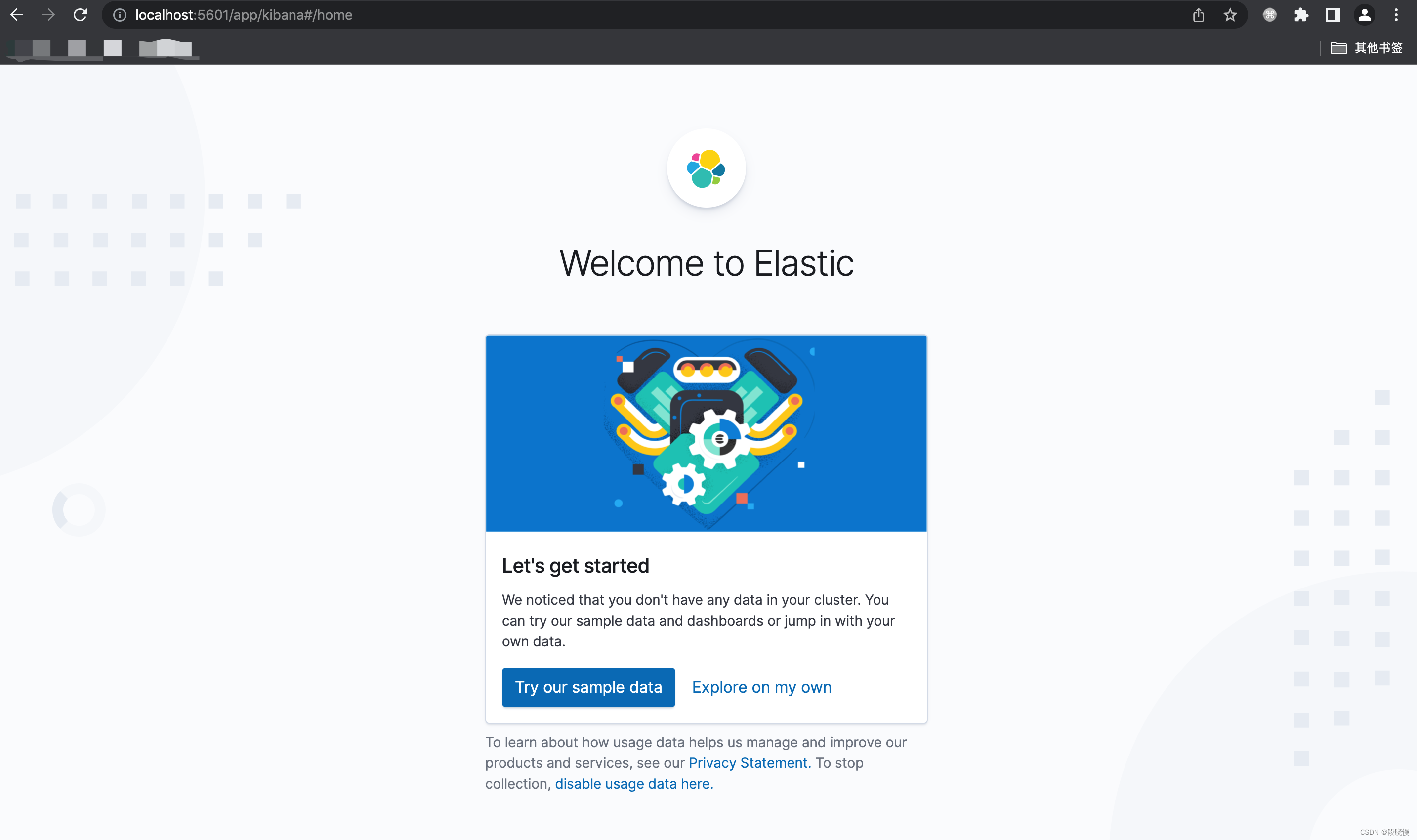Image resolution: width=1417 pixels, height=840 pixels.
Task: Click the Let's get started heading
Action: pyautogui.click(x=576, y=565)
